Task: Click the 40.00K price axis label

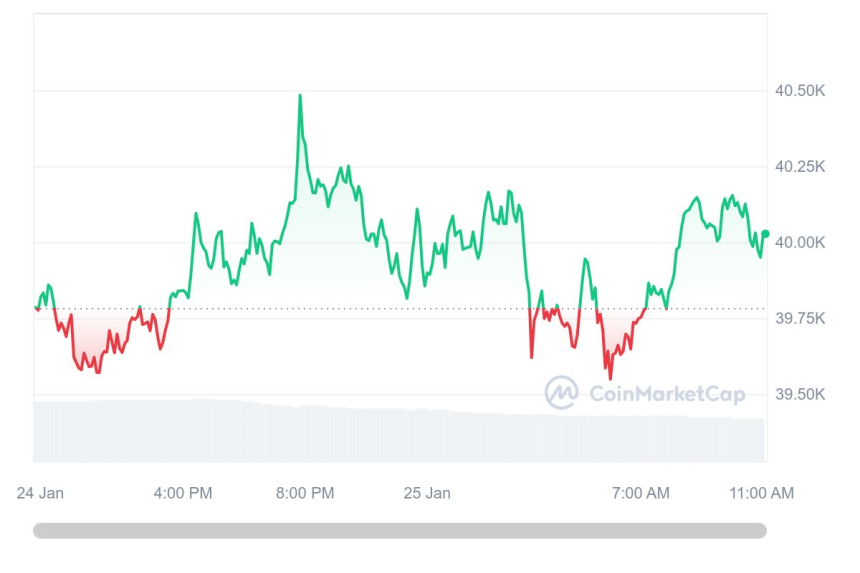Action: tap(800, 243)
